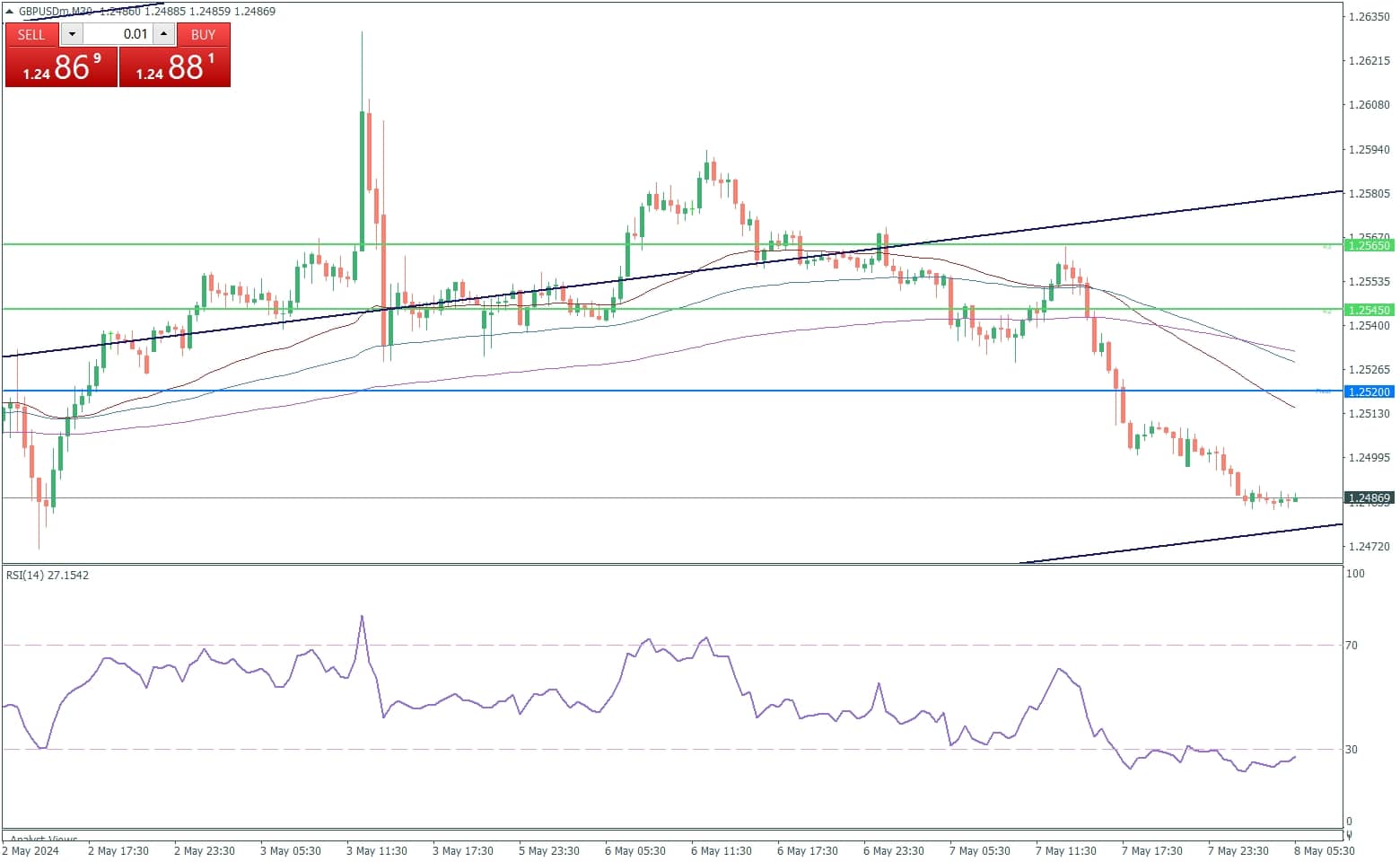Click the 6 May 11:30 time label
Screen dimensions: 1400x862
click(x=722, y=851)
